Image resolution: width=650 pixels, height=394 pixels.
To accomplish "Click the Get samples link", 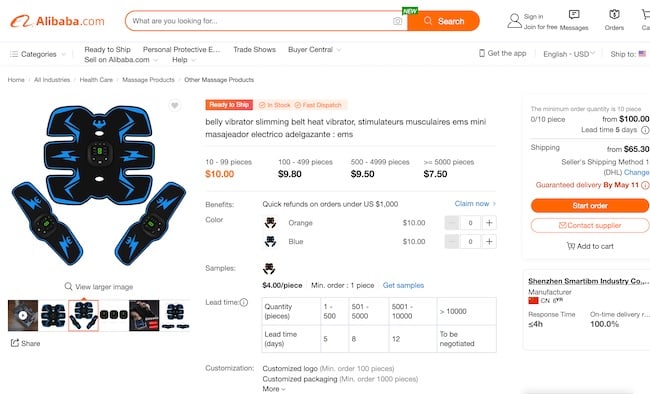I will tap(403, 285).
